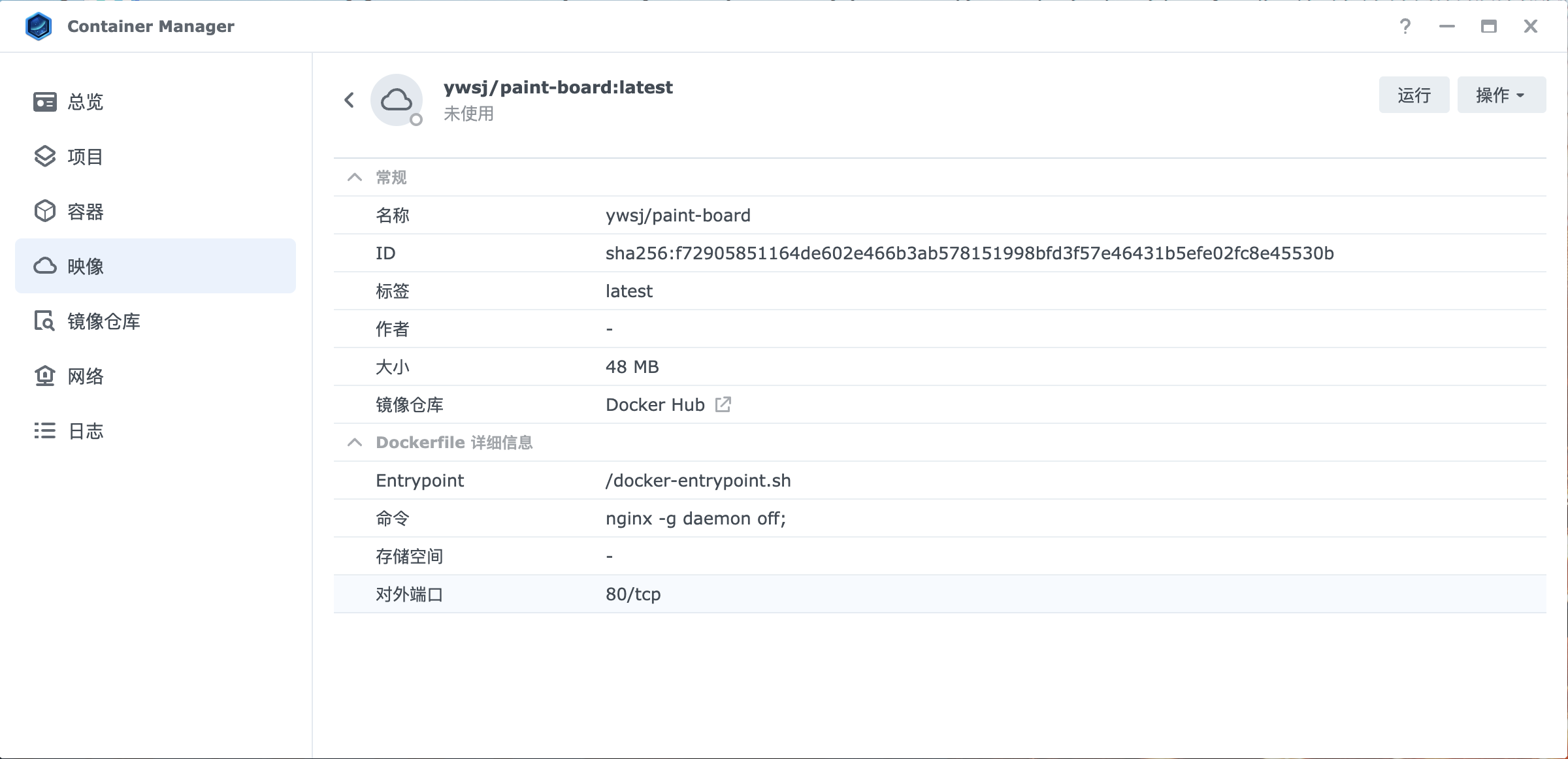Collapse the 常规 general section

coord(355,178)
